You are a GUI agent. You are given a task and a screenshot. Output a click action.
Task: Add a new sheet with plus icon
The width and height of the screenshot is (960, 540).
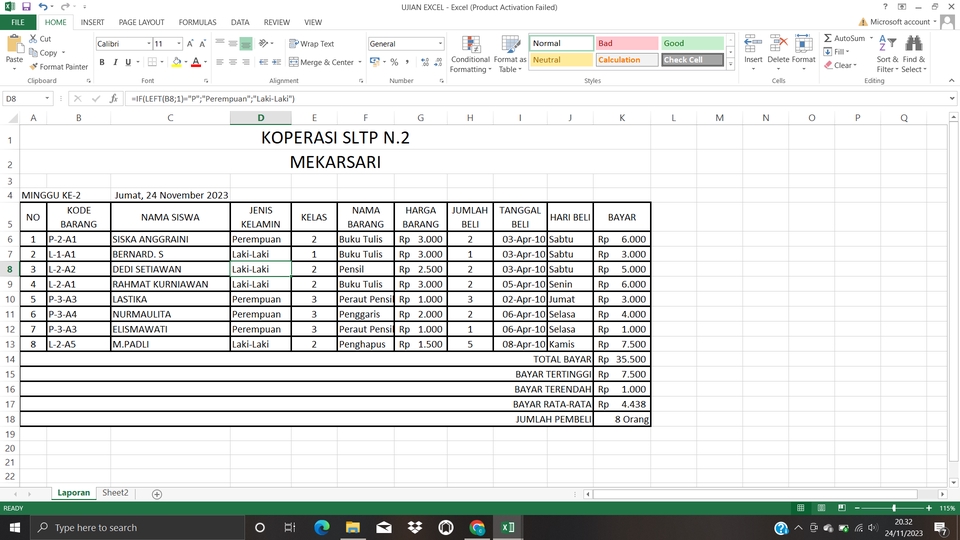pos(157,494)
